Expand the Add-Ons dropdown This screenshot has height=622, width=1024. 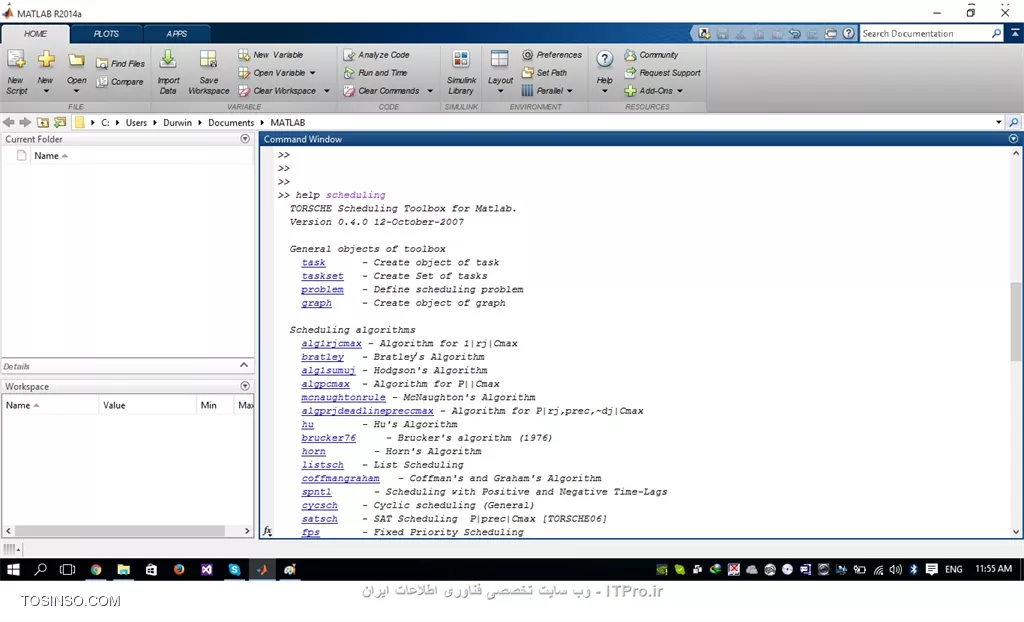click(680, 91)
